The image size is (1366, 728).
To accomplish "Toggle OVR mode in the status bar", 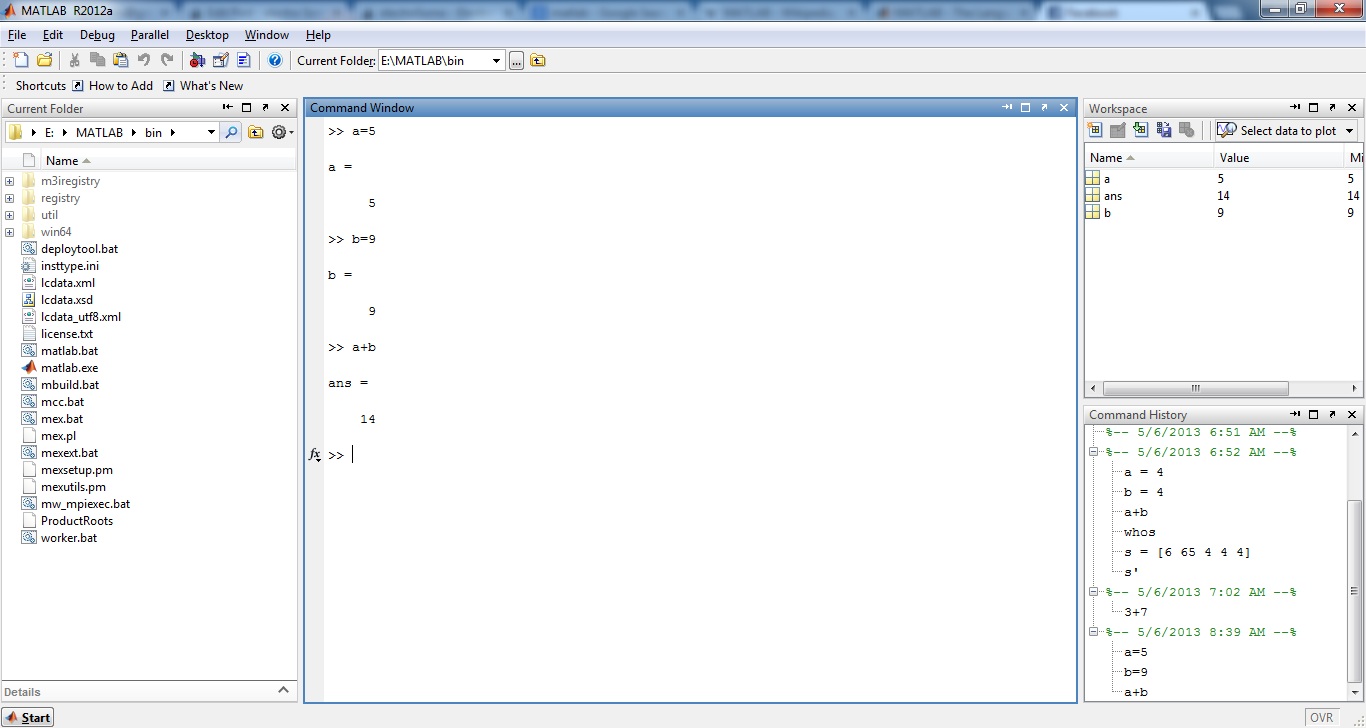I will pyautogui.click(x=1322, y=717).
